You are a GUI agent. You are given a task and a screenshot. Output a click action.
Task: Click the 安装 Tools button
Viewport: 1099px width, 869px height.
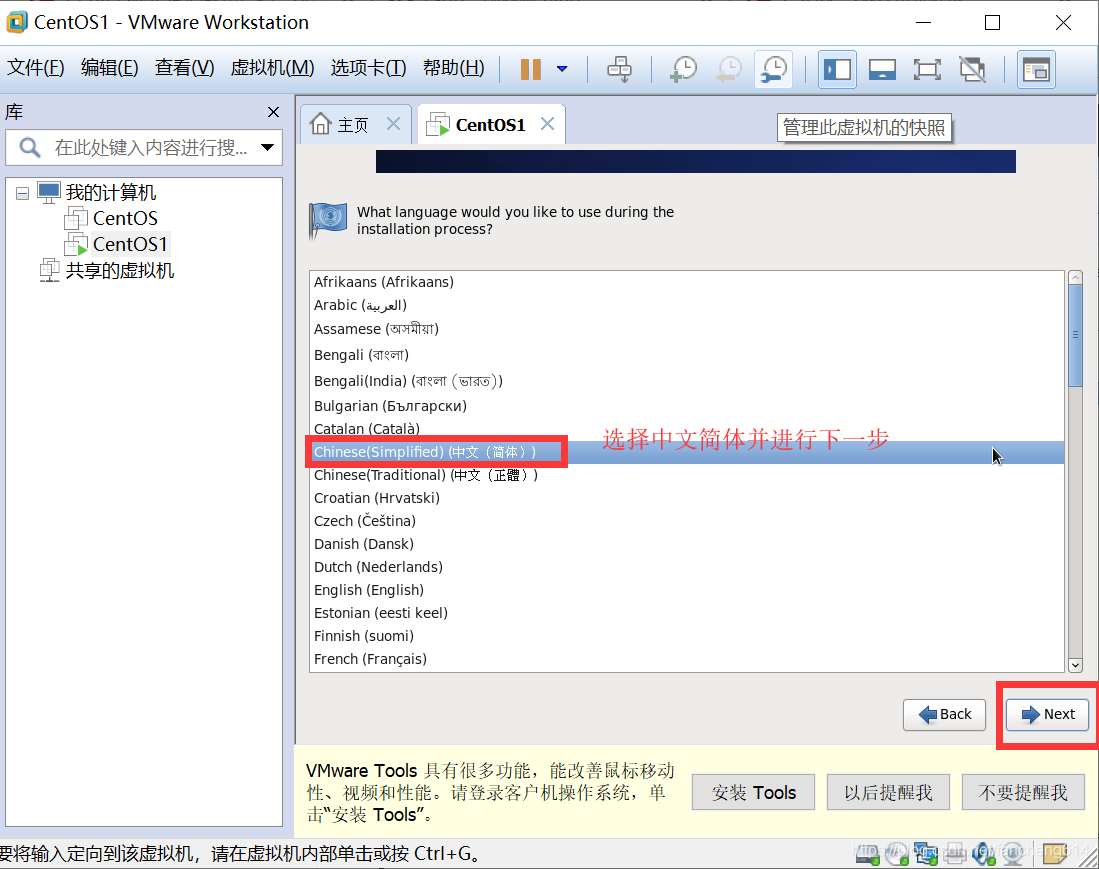tap(753, 793)
